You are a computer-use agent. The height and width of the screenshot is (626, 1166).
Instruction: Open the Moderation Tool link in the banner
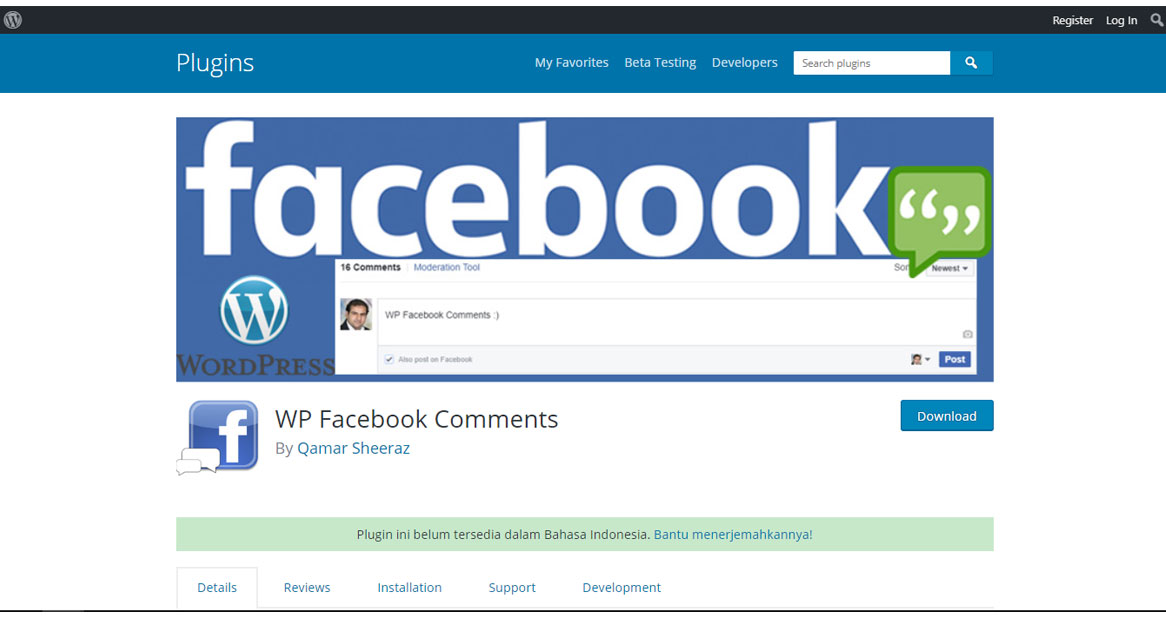pos(447,267)
